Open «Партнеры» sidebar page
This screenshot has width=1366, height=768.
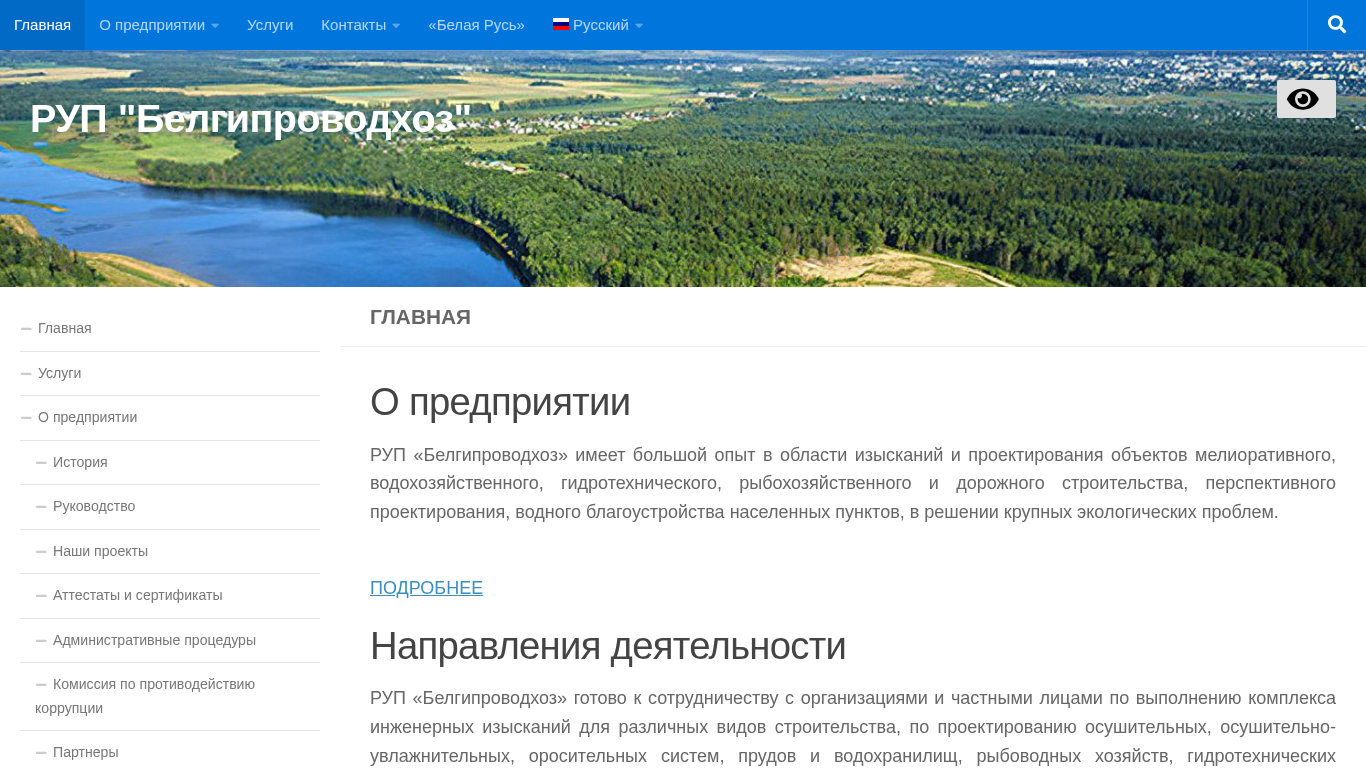click(86, 752)
